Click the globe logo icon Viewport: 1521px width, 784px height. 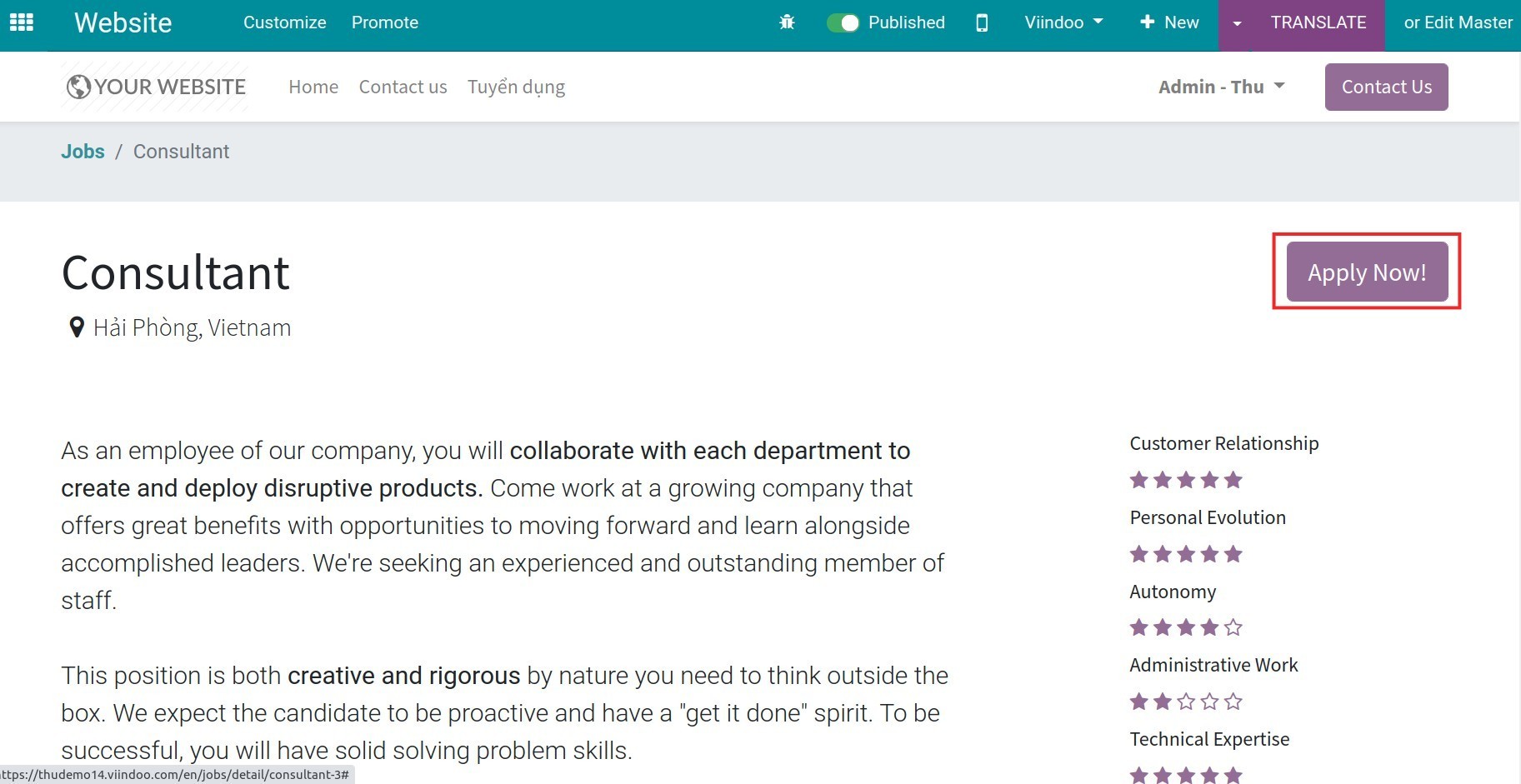pos(78,87)
